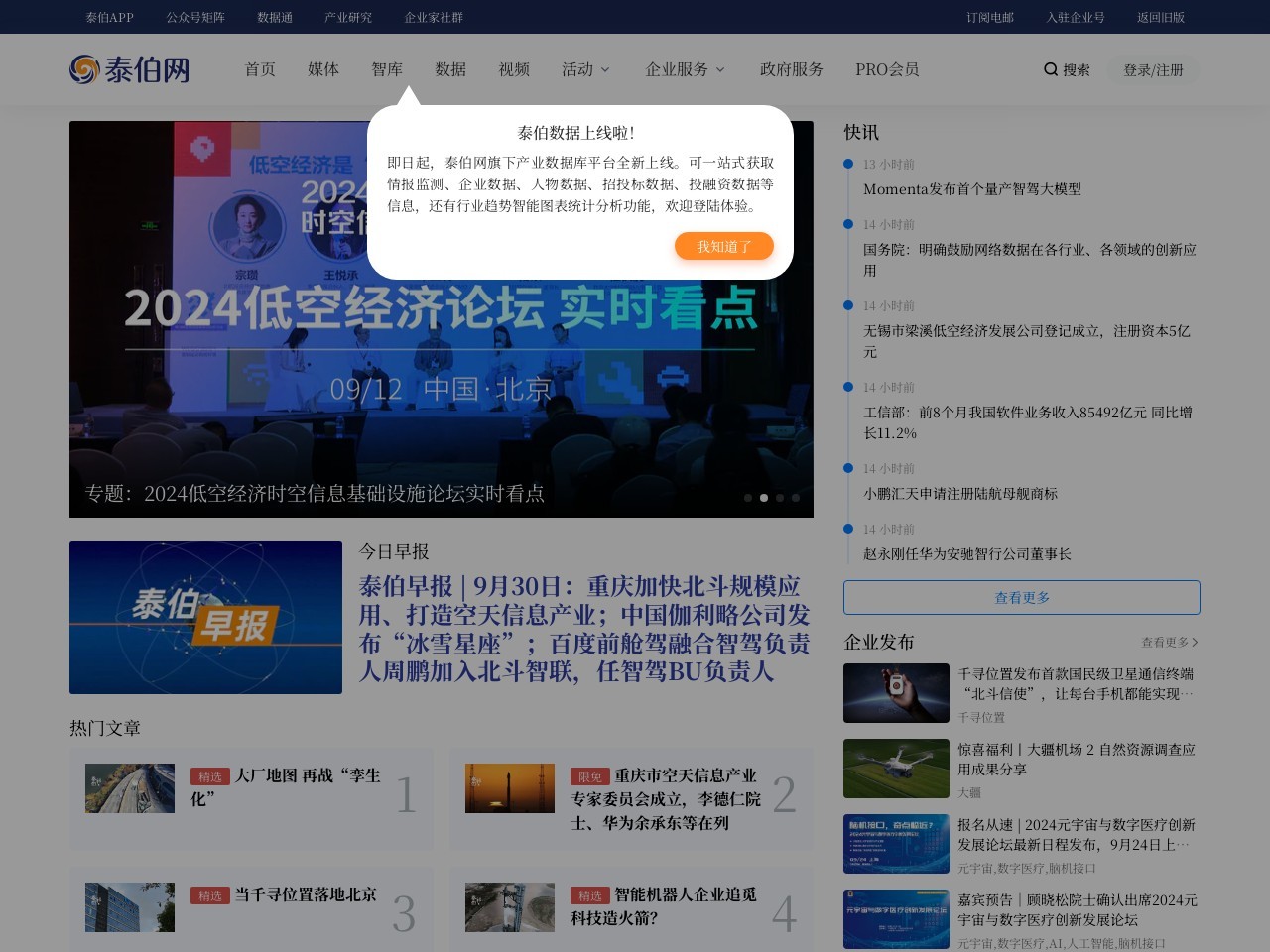The width and height of the screenshot is (1270, 952).
Task: Click the 限免 tag on 重庆市空天信息产业 article
Action: pos(589,776)
